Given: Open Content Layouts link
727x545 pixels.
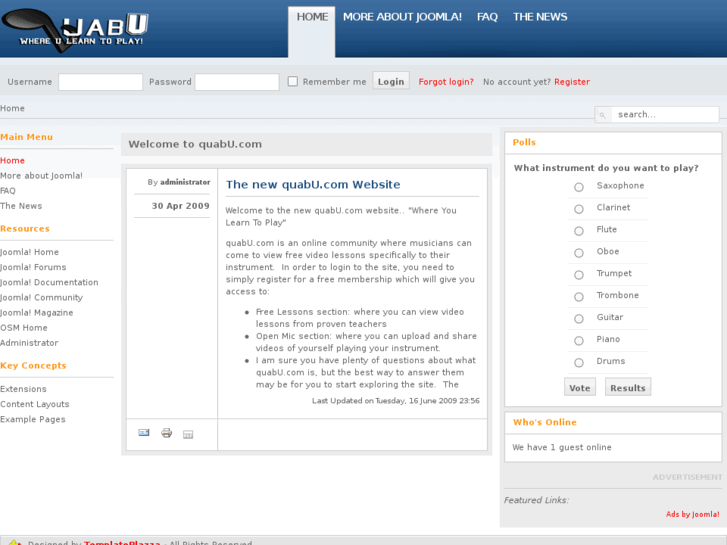Looking at the screenshot, I should (x=35, y=404).
